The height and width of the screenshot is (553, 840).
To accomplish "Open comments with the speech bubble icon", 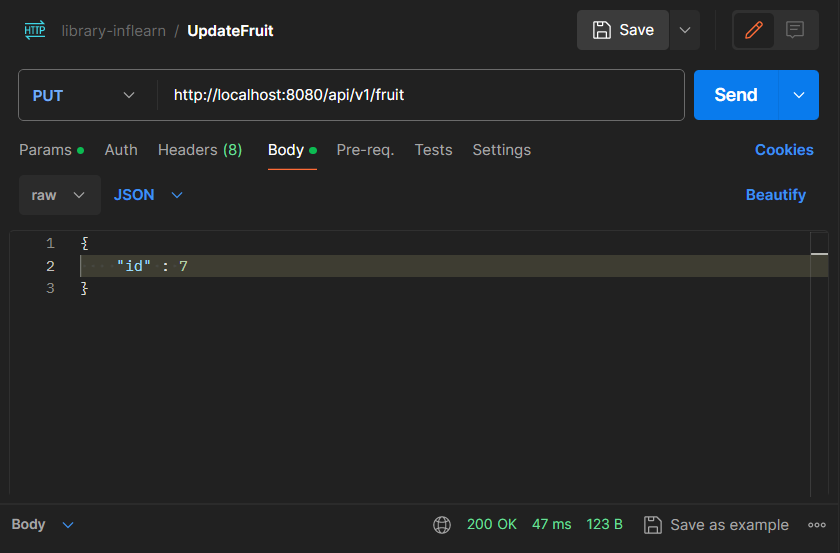I will (x=794, y=29).
